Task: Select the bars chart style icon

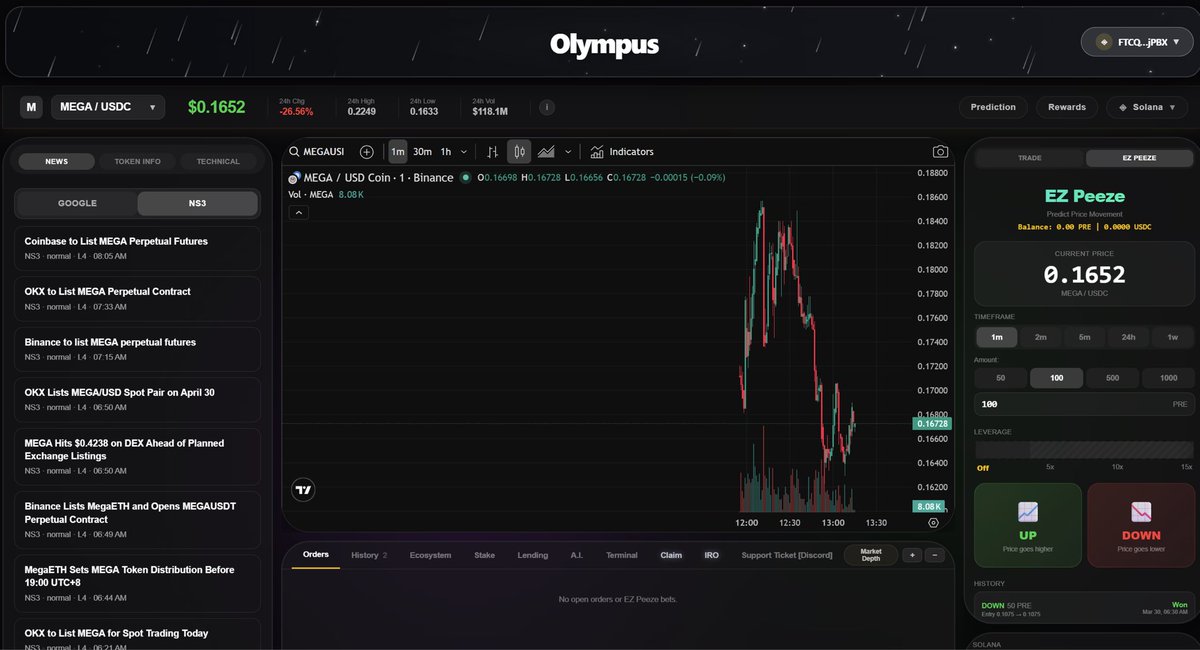Action: point(492,152)
